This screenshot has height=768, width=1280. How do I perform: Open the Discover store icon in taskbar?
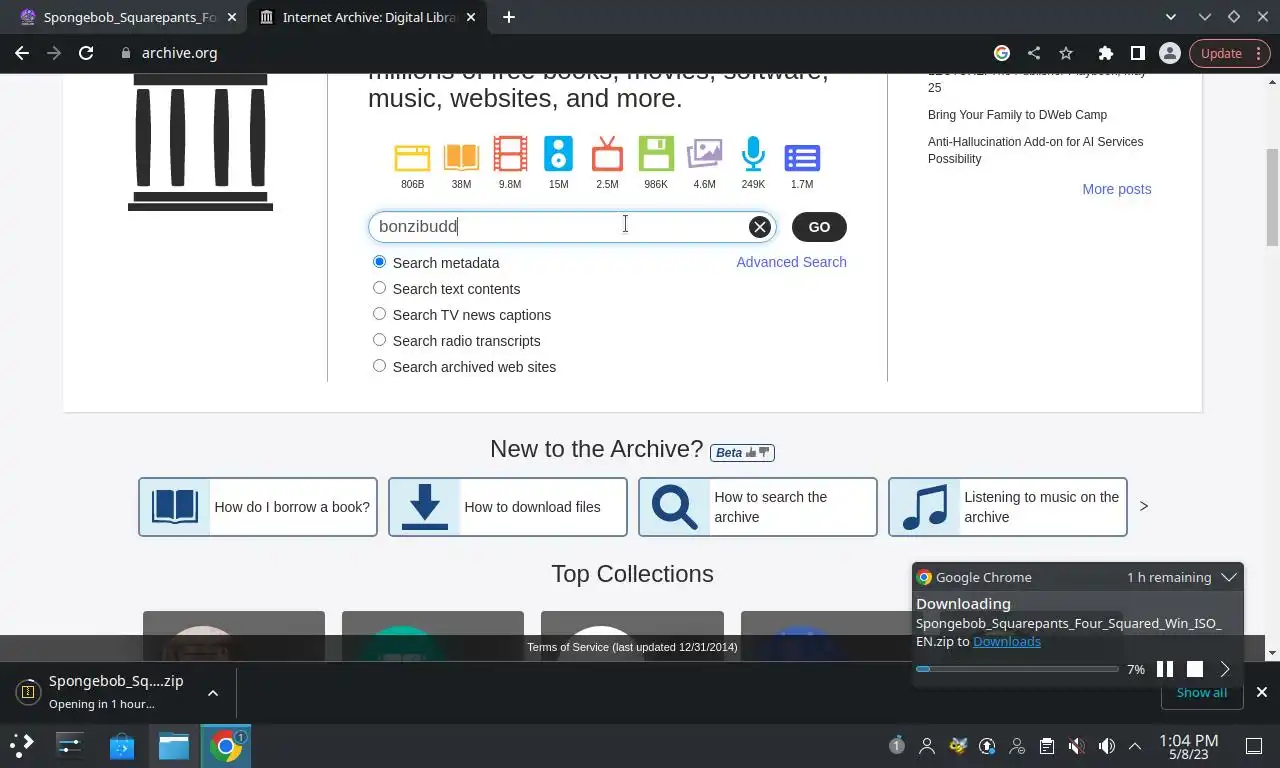click(x=122, y=746)
